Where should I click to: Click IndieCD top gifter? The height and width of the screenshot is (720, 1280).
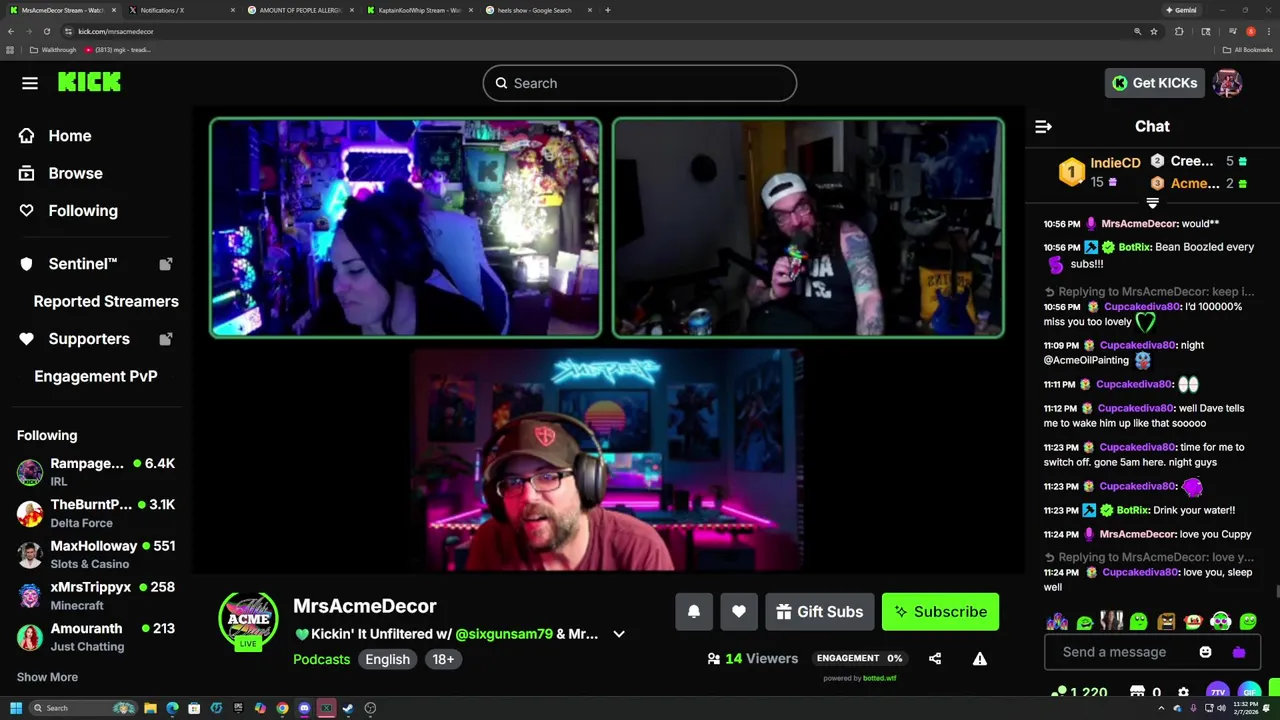[x=1100, y=171]
